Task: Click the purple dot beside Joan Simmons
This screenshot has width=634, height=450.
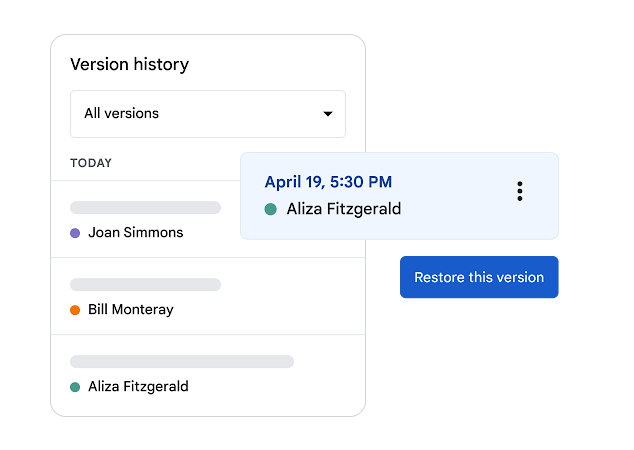Action: point(75,233)
